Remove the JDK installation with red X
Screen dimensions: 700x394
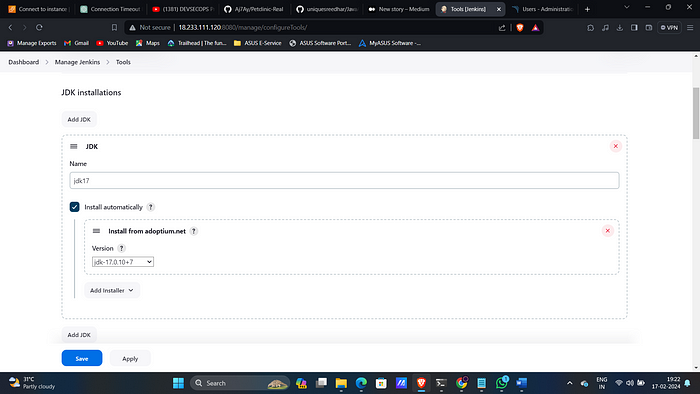coord(616,146)
